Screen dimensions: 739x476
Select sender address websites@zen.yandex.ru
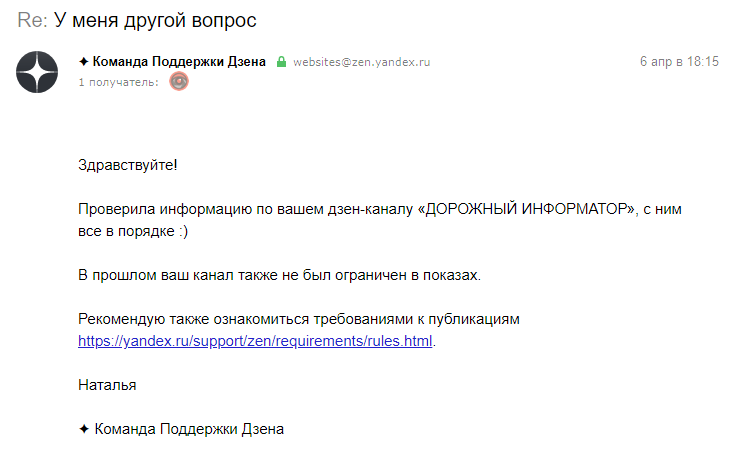tap(361, 62)
